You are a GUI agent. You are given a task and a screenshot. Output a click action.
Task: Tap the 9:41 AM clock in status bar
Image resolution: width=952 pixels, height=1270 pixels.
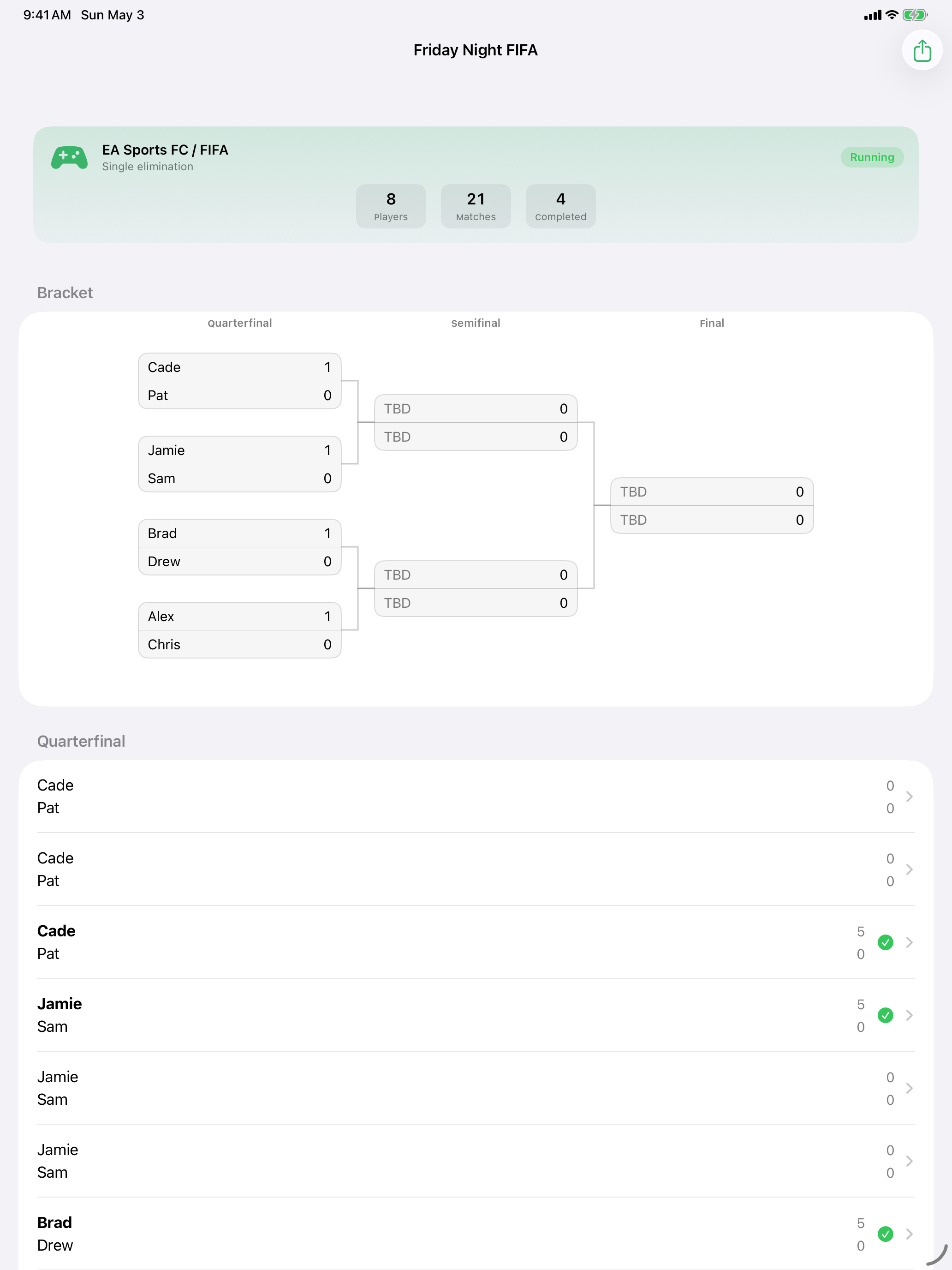pyautogui.click(x=47, y=15)
